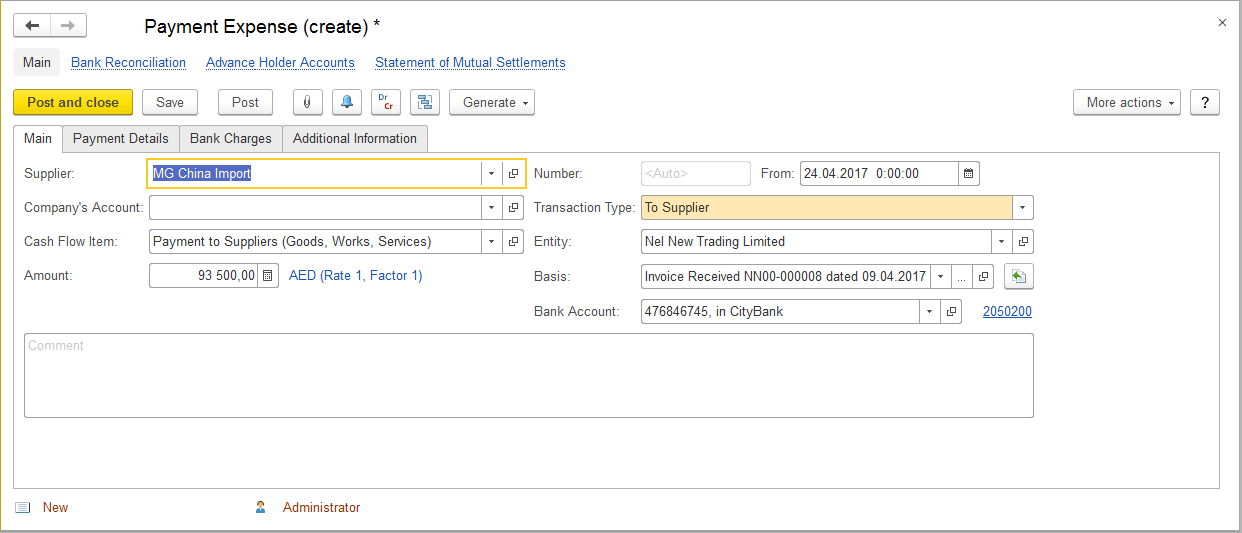Switch to the Bank Charges tab

pyautogui.click(x=231, y=138)
